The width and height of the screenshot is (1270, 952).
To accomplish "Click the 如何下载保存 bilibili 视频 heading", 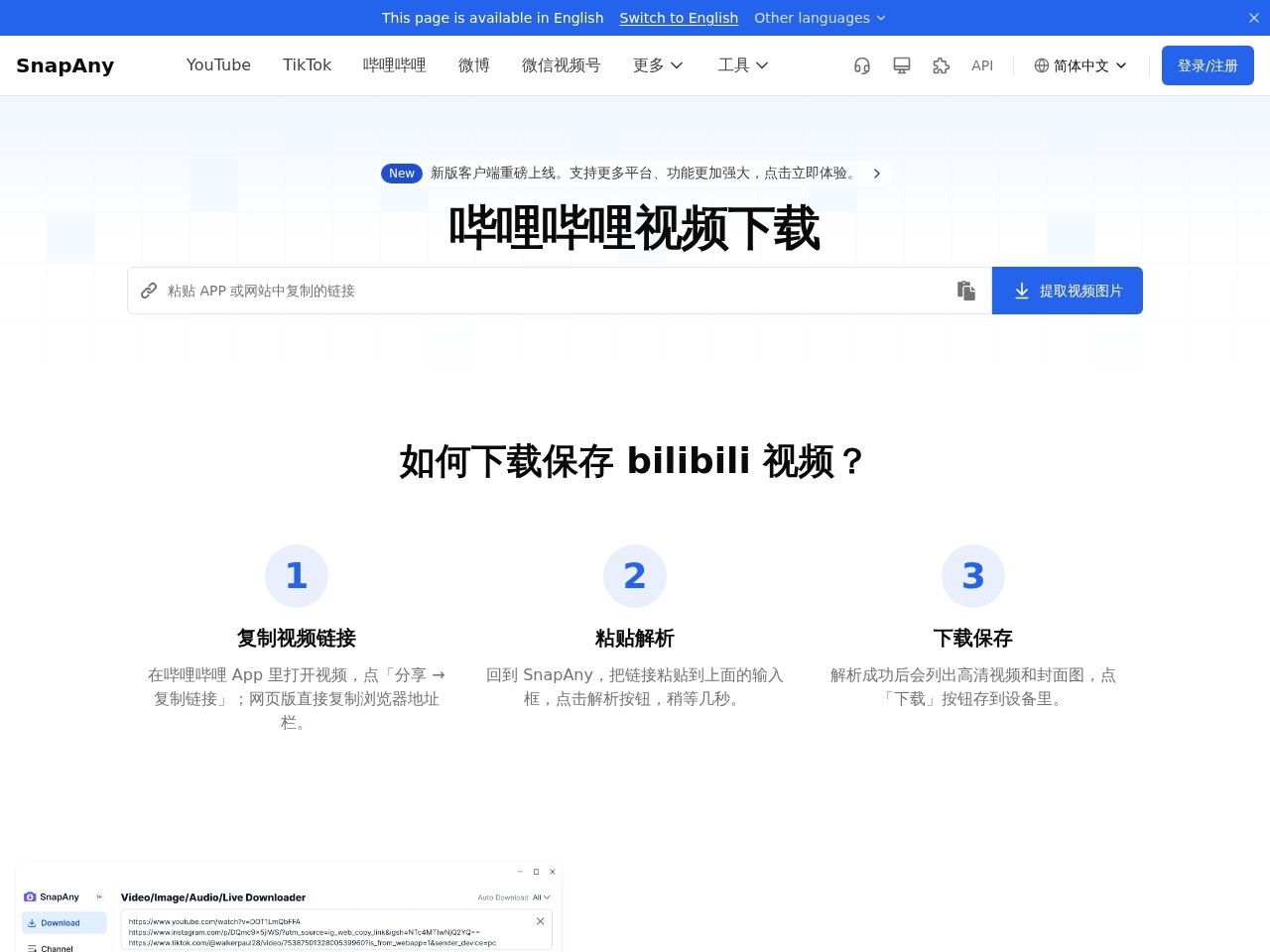I will tap(635, 461).
